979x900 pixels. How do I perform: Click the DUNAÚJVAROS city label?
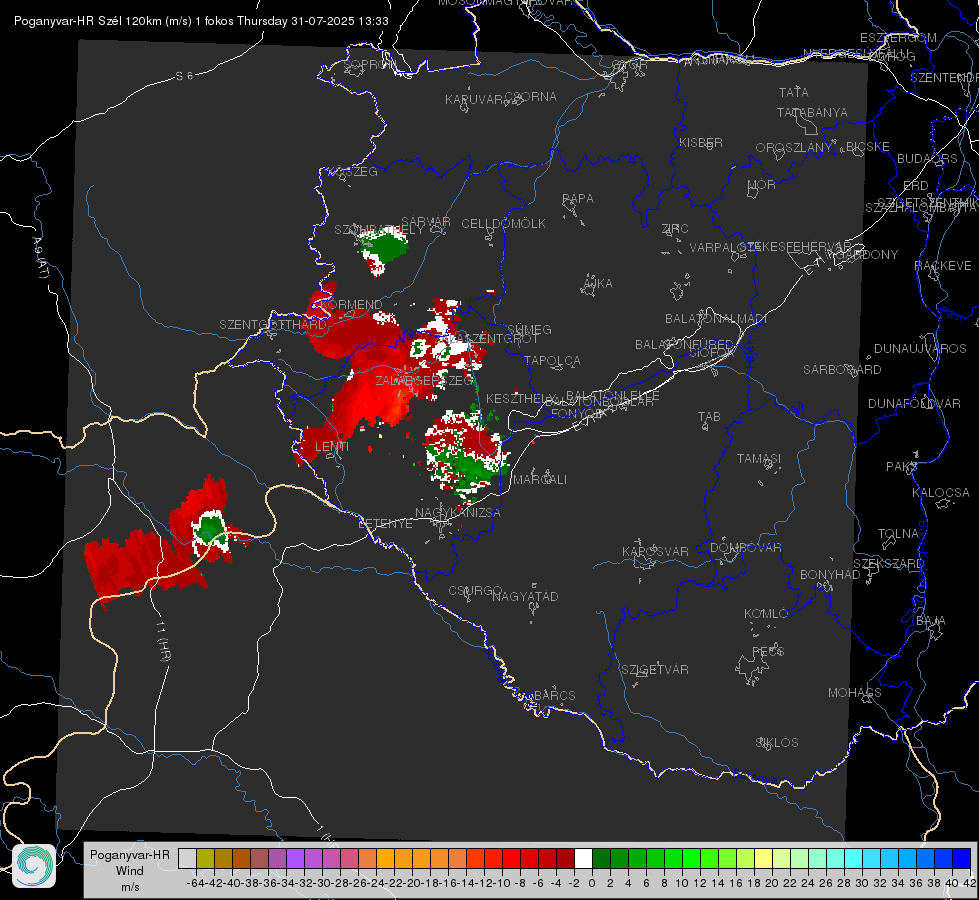(x=920, y=349)
